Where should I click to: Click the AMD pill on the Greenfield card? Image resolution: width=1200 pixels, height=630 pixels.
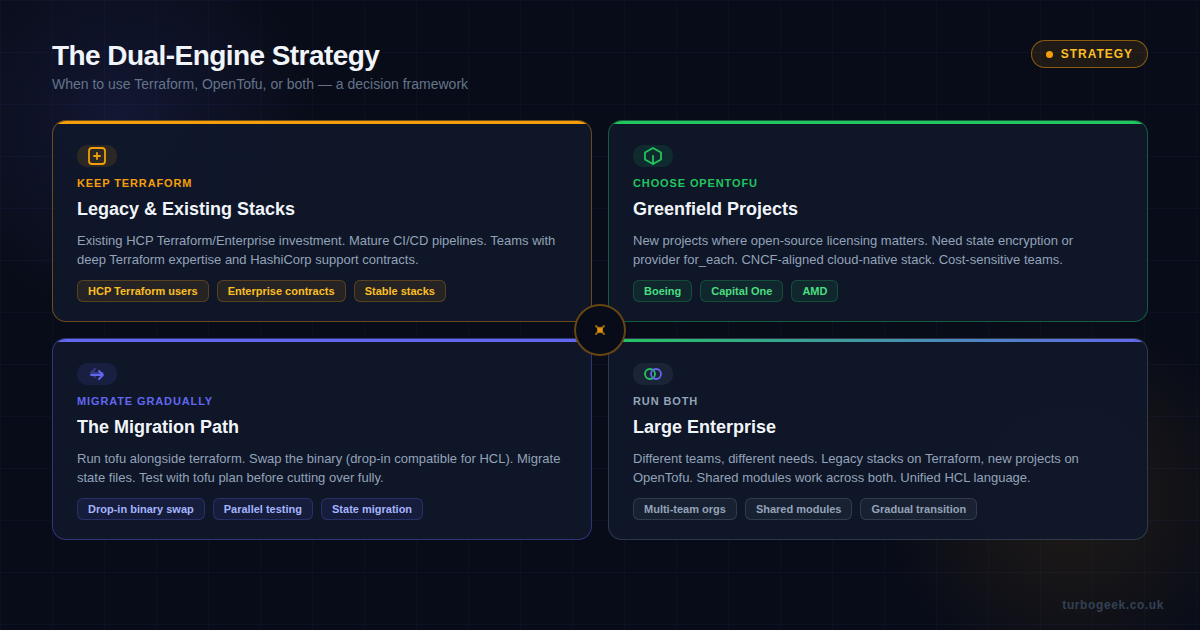814,291
